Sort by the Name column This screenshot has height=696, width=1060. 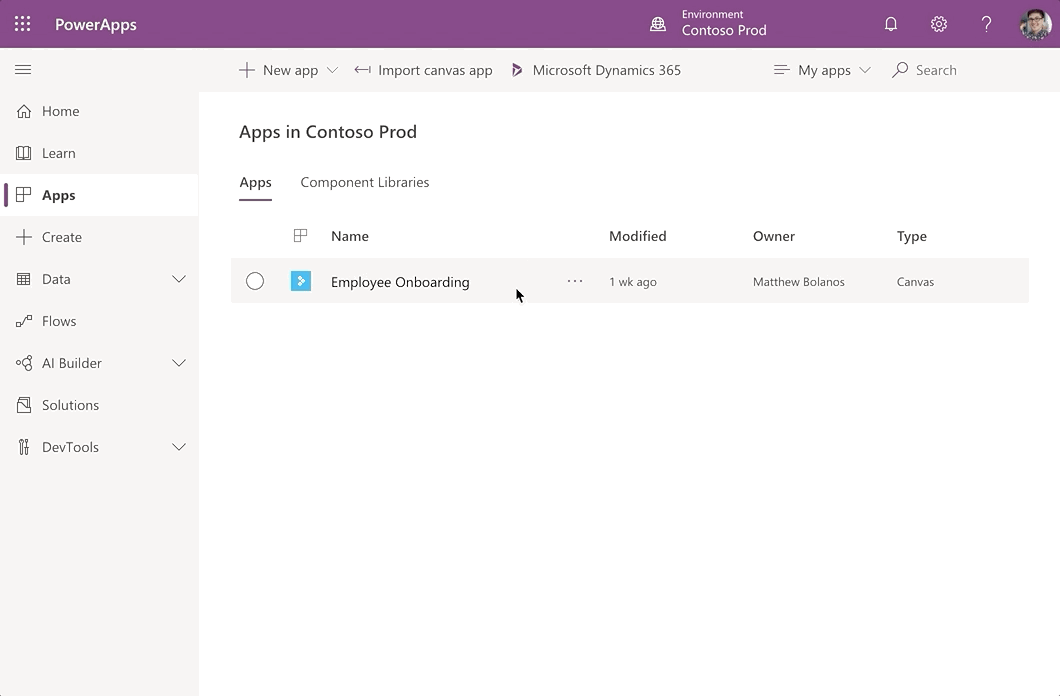pos(350,236)
